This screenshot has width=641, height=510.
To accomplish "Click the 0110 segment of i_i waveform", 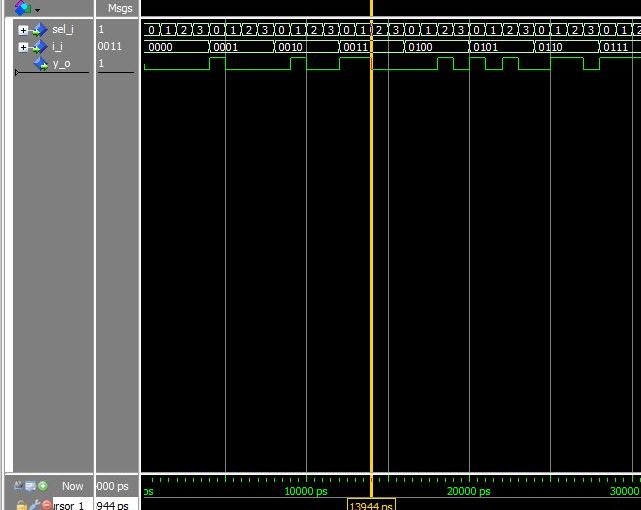I will pyautogui.click(x=567, y=47).
